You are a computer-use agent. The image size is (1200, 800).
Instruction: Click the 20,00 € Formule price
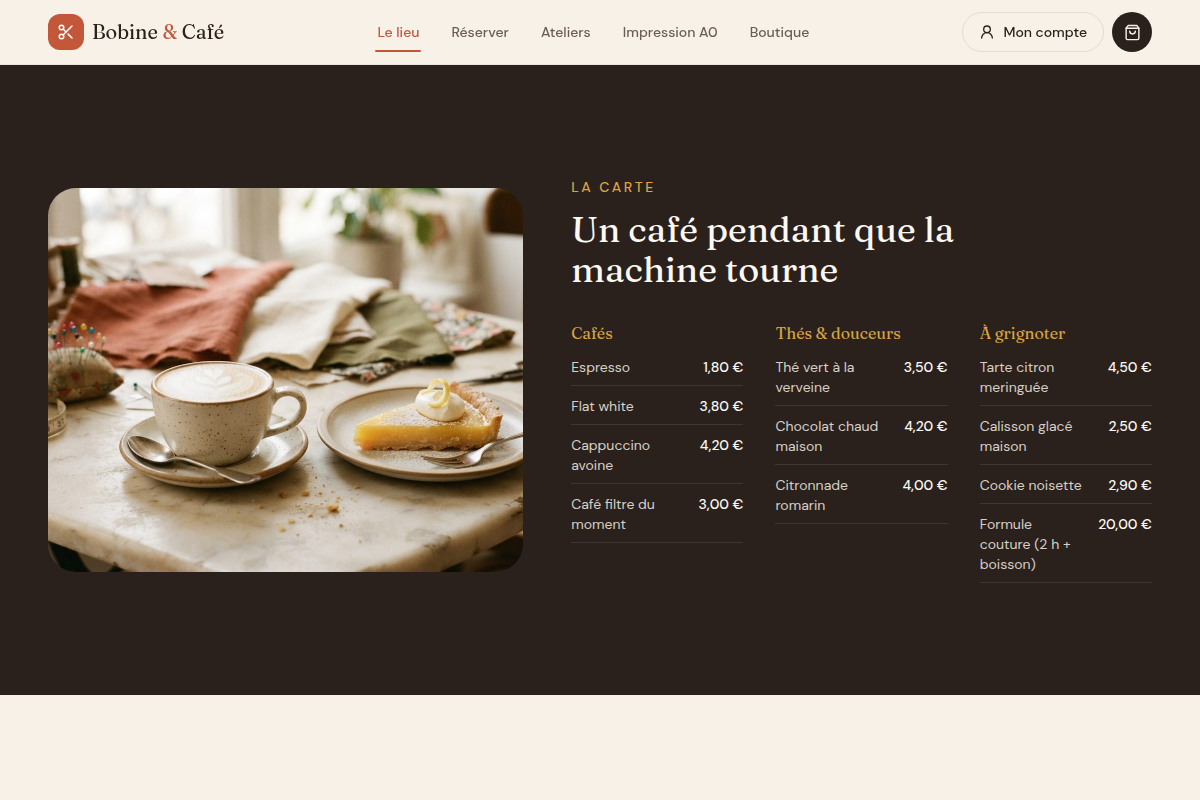(1125, 524)
